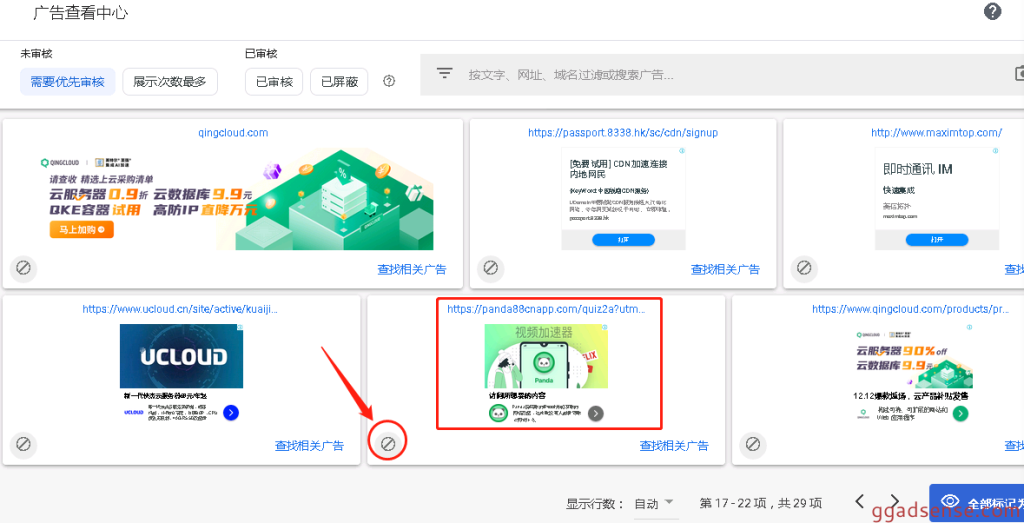1024x523 pixels.
Task: Click 查找相关广告 under Panda ad
Action: 674,446
